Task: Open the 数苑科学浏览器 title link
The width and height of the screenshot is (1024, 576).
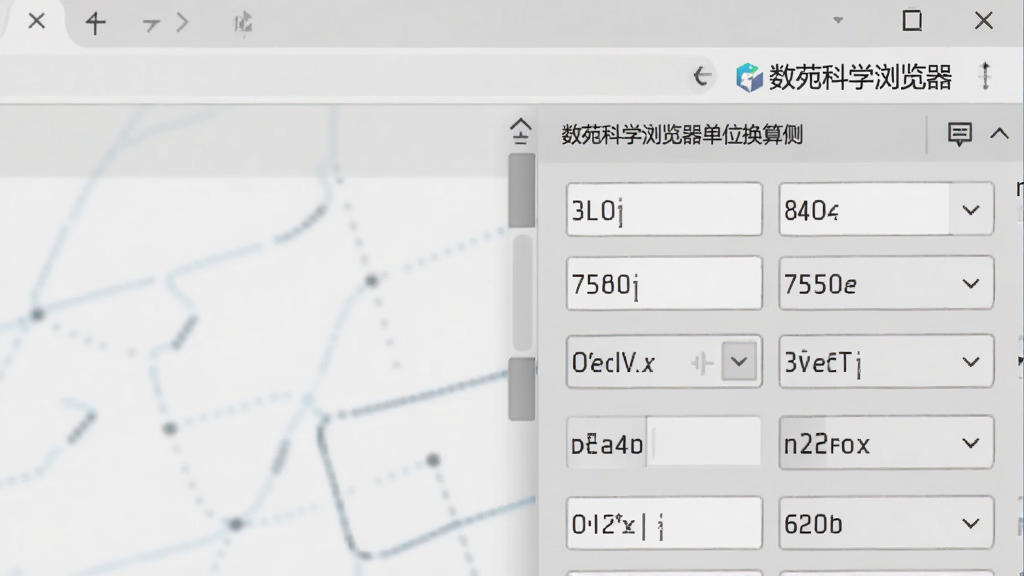Action: pyautogui.click(x=860, y=78)
